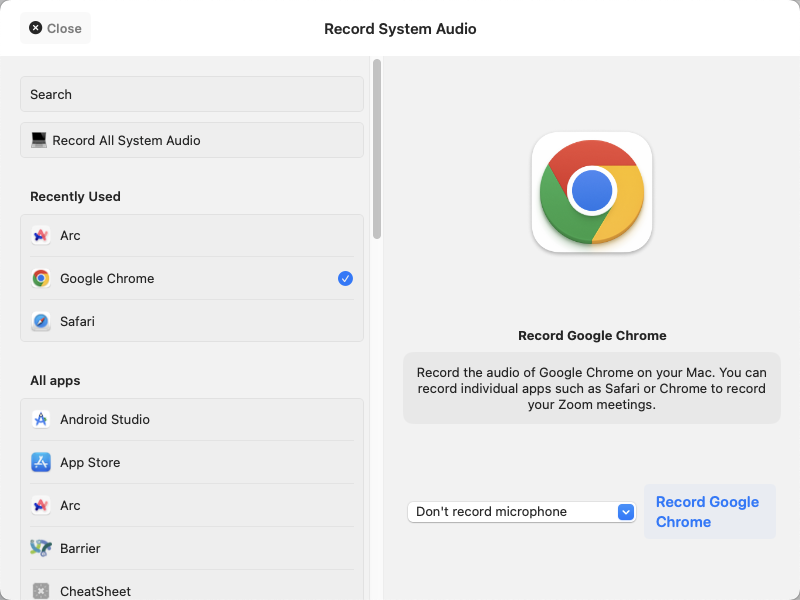
Task: Click the Record System Audio title
Action: point(400,29)
